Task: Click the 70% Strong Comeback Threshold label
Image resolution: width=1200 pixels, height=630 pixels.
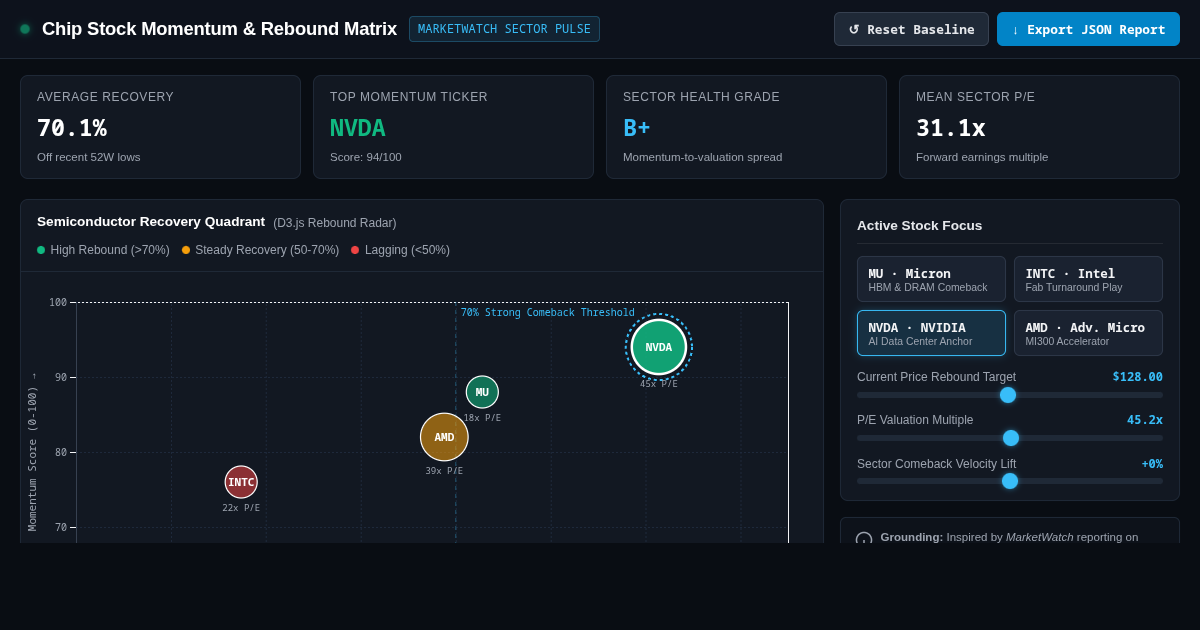Action: (x=547, y=313)
